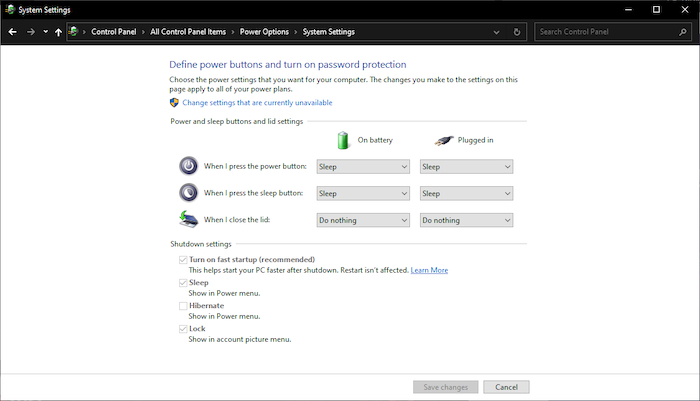The width and height of the screenshot is (700, 401).
Task: Click the 'Shutdown settings' section heading
Action: tap(201, 244)
